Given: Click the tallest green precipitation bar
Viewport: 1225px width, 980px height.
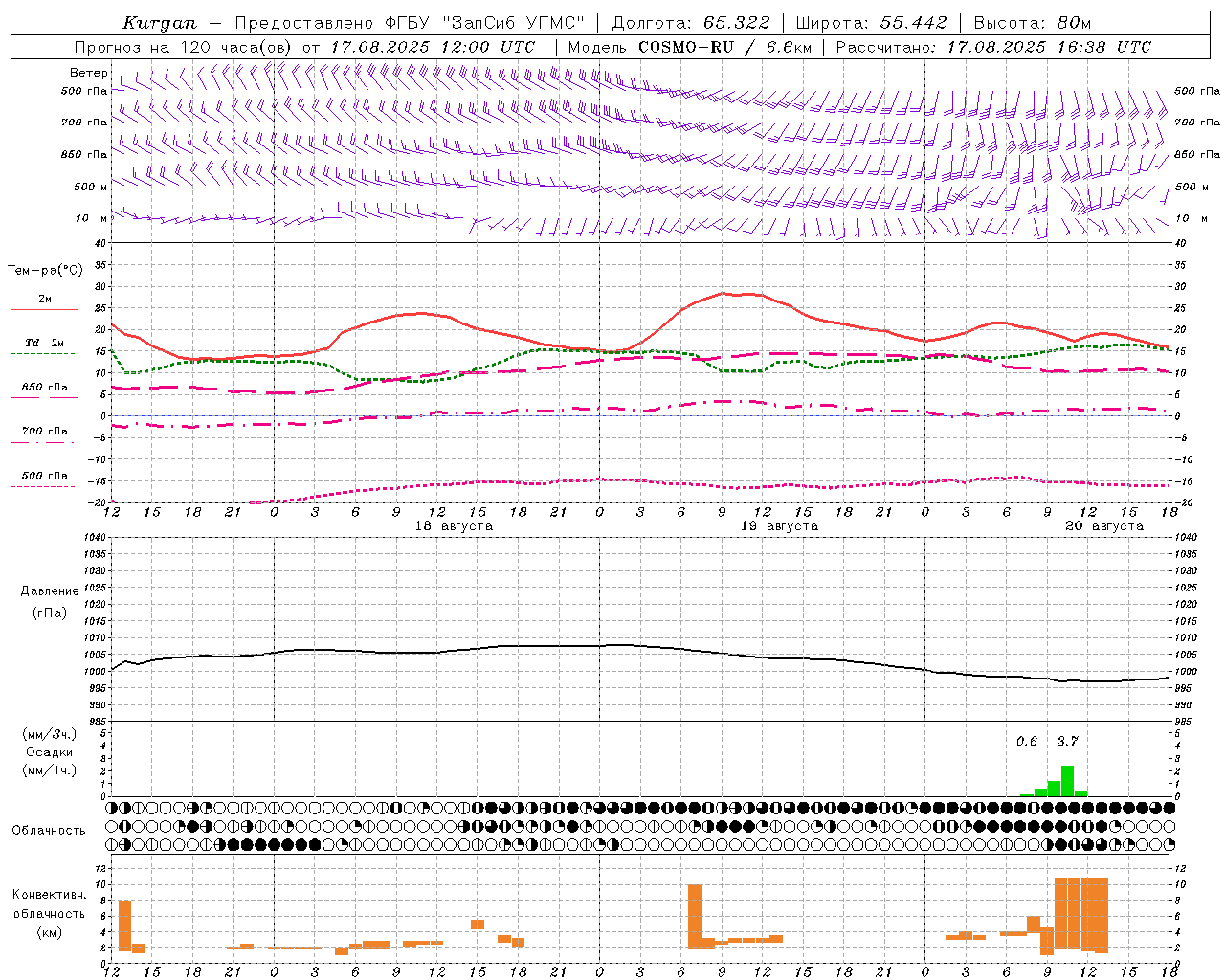Looking at the screenshot, I should [1067, 781].
